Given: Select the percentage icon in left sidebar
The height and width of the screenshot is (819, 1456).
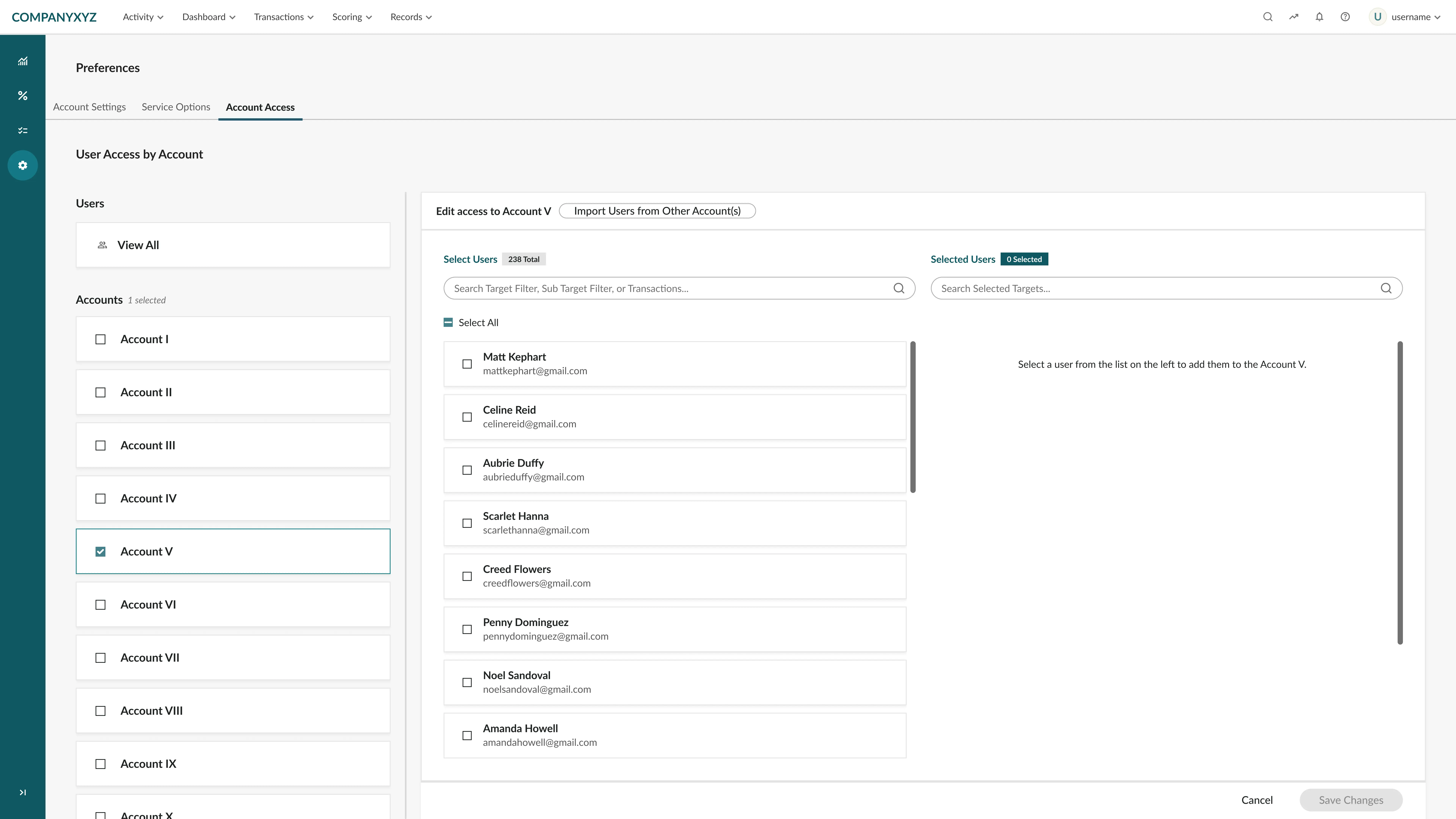Looking at the screenshot, I should [x=23, y=96].
